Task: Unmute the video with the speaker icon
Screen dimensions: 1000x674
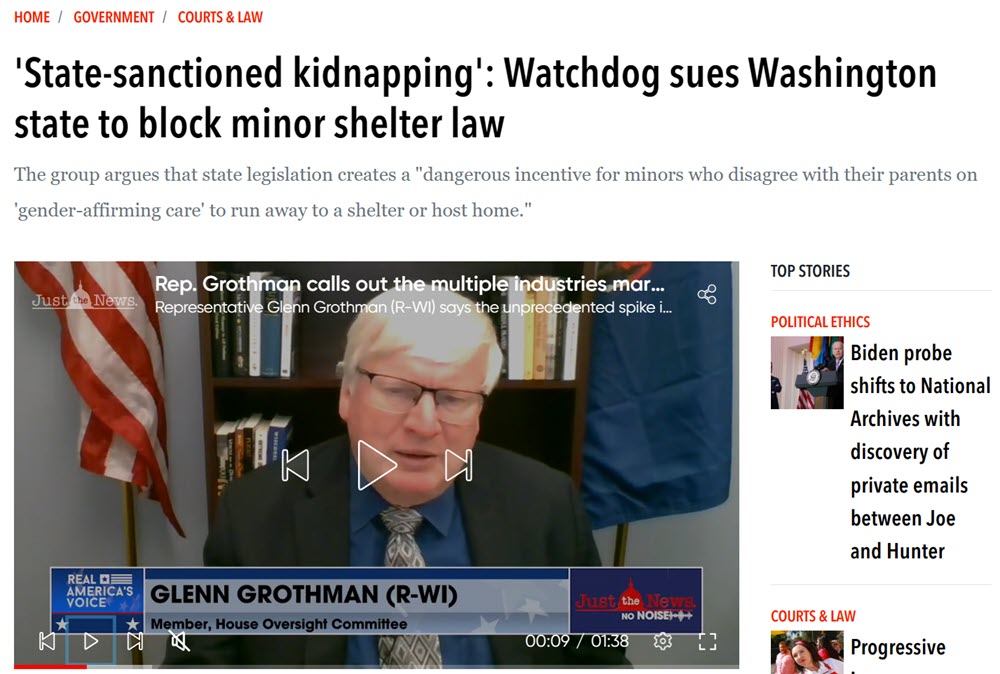Action: (180, 641)
